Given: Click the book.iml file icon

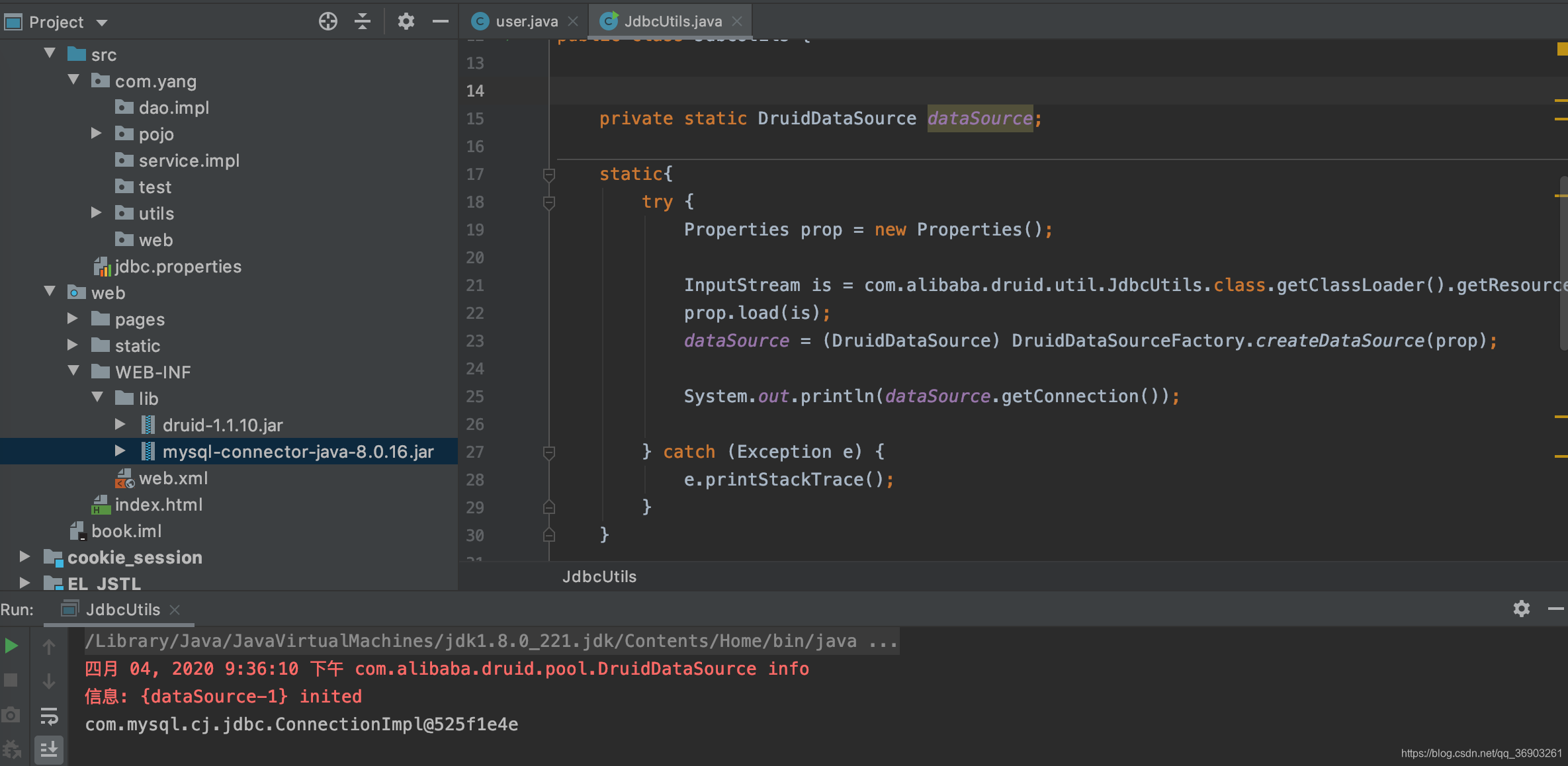Looking at the screenshot, I should (78, 531).
